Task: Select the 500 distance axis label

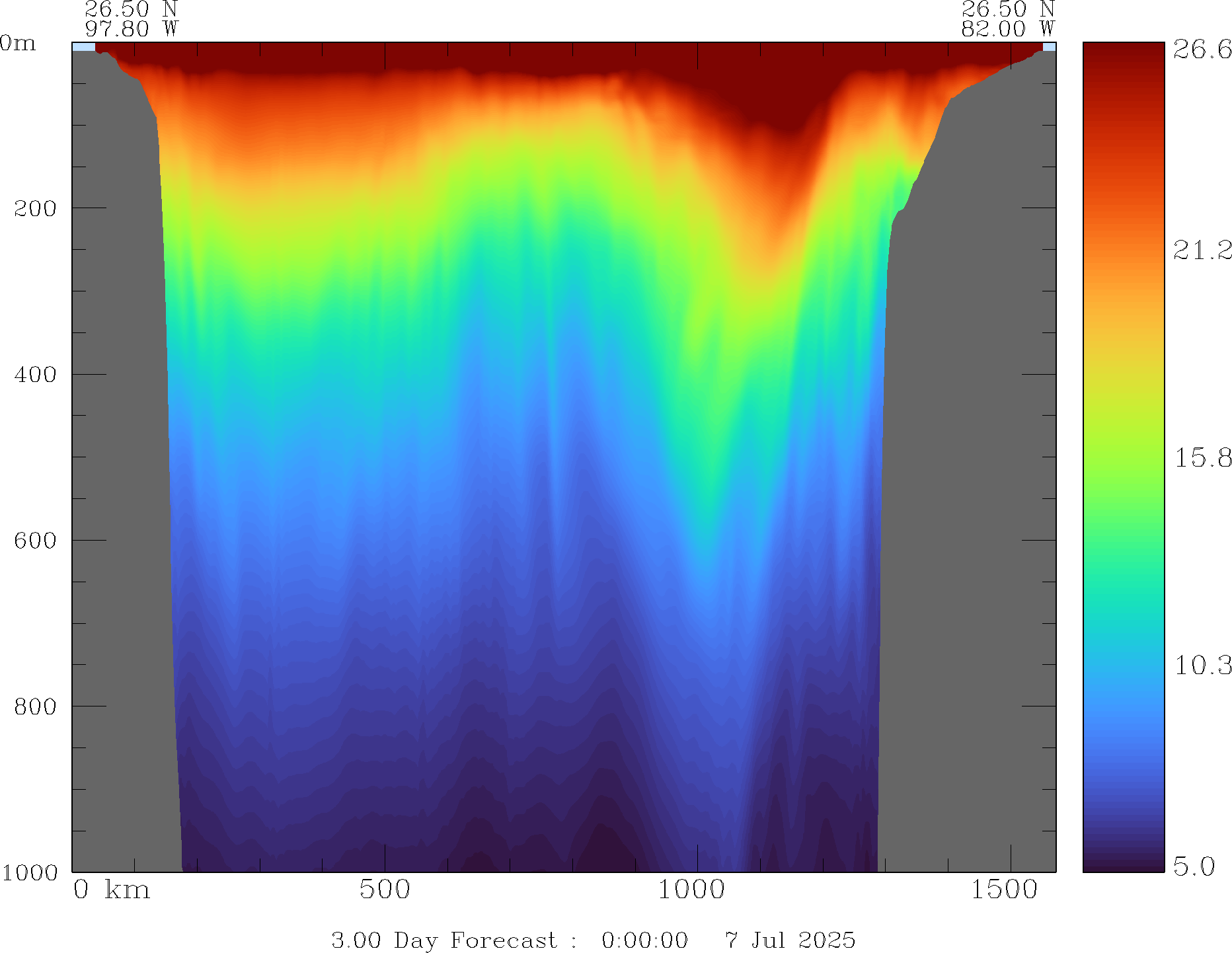Action: point(385,890)
